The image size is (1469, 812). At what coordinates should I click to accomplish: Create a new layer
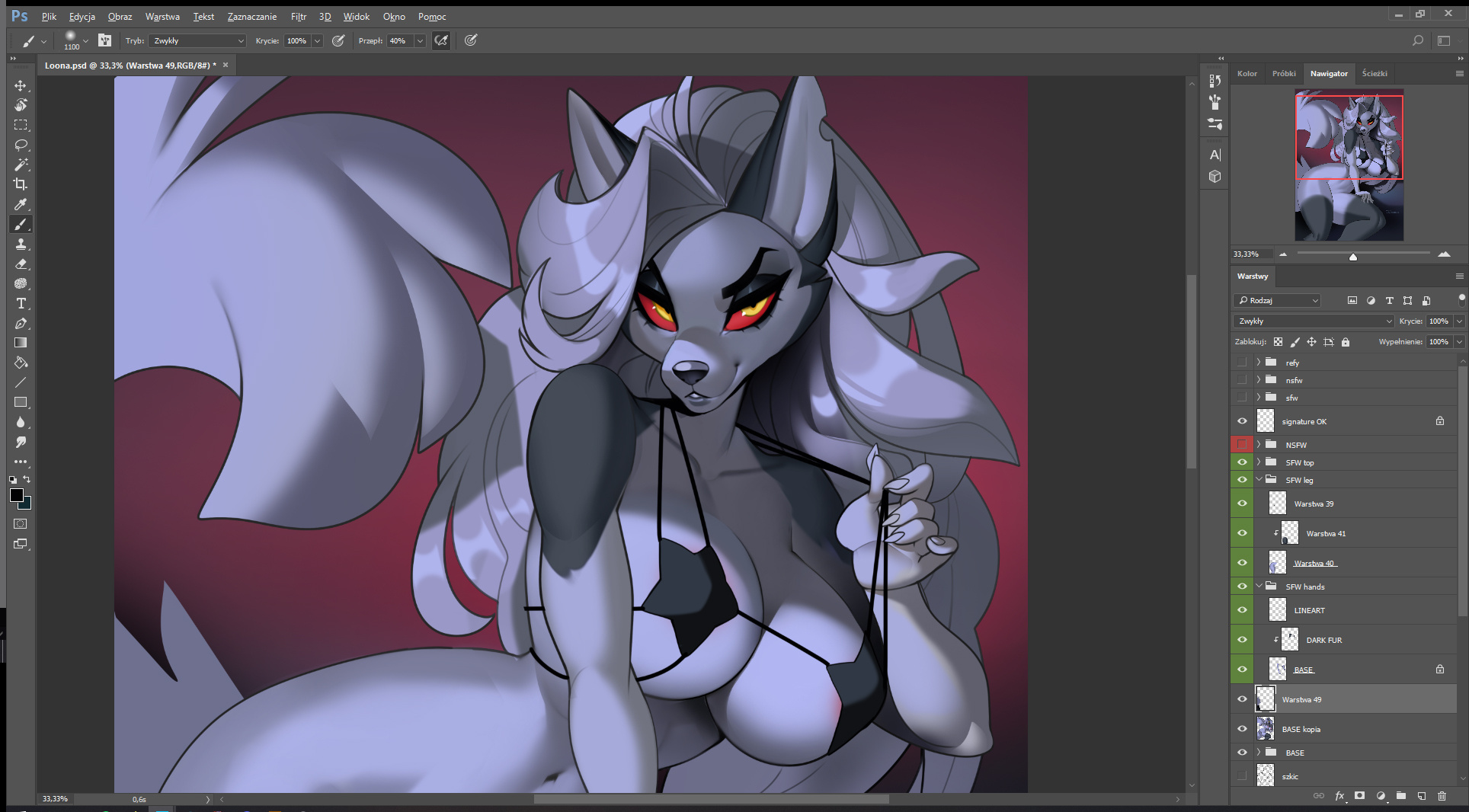coord(1422,796)
